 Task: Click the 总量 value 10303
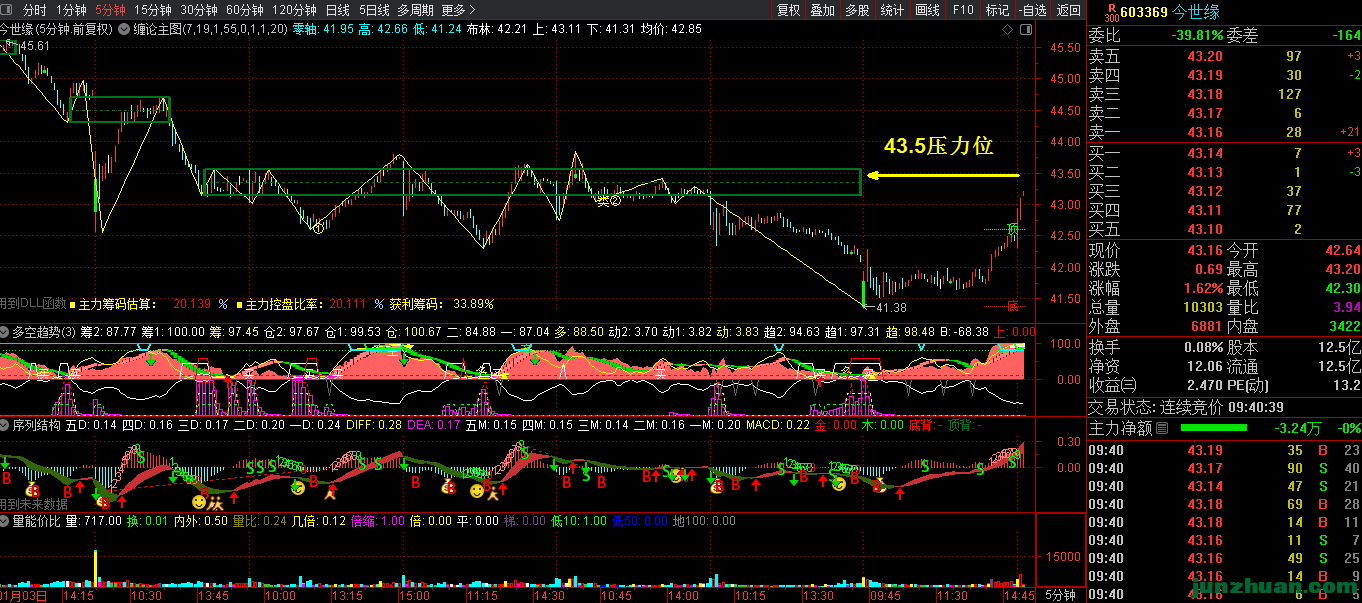(x=1202, y=307)
